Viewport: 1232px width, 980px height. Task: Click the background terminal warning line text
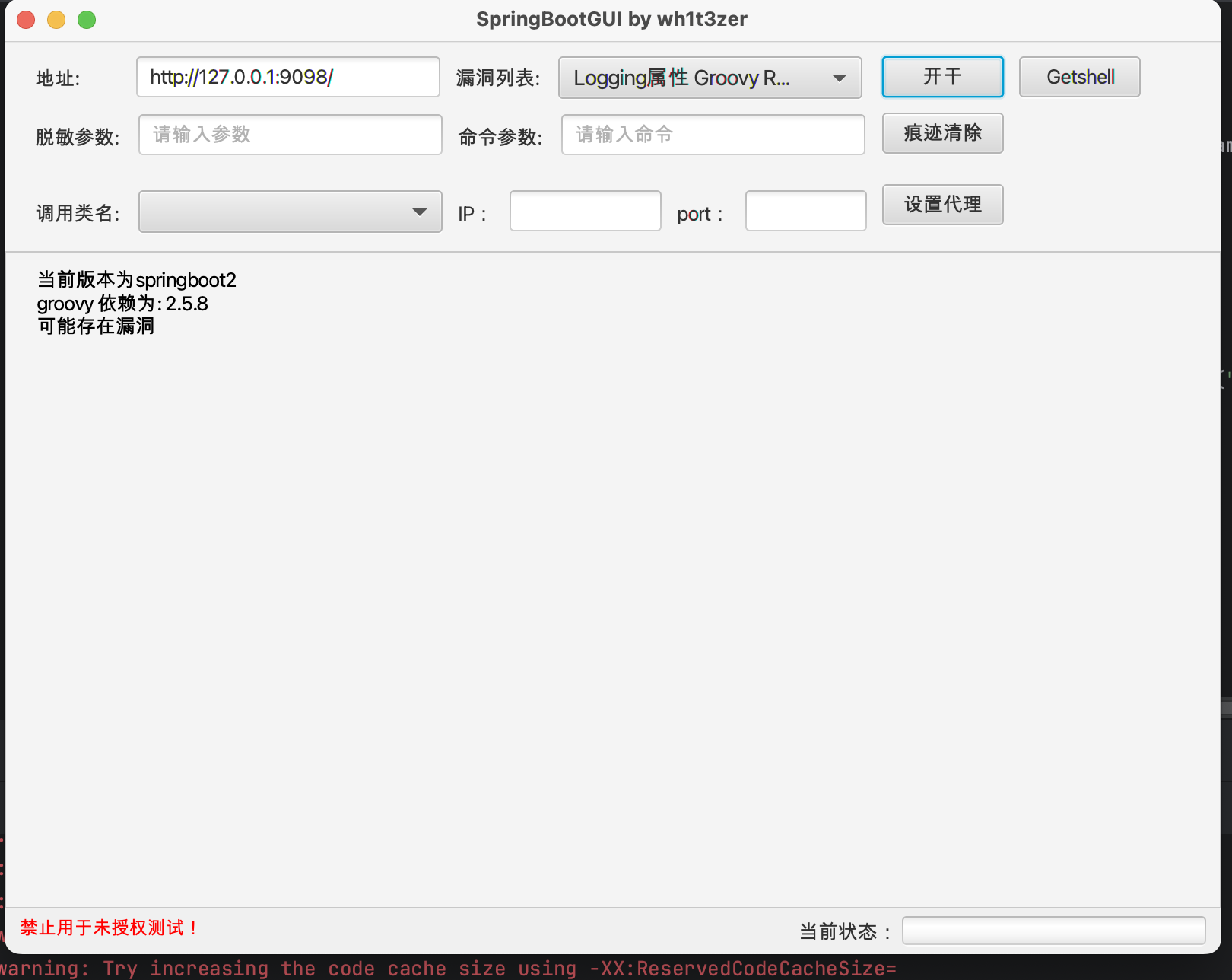click(x=448, y=969)
